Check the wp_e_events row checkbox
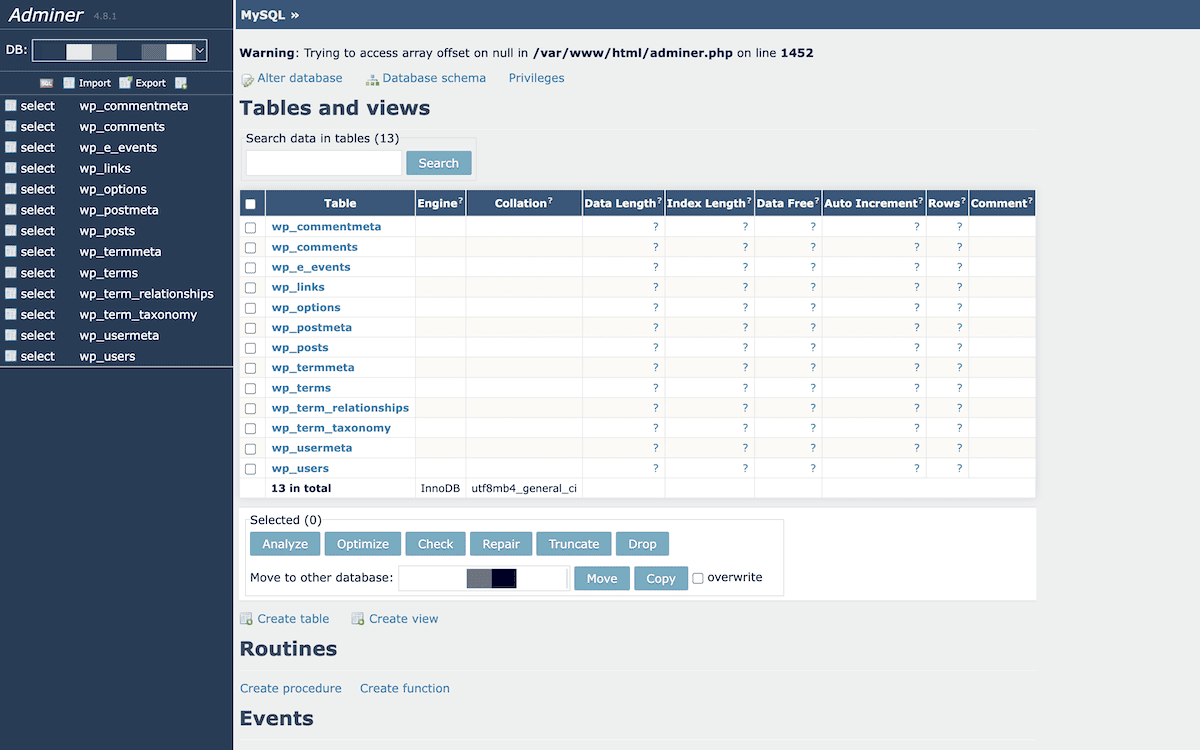The height and width of the screenshot is (750, 1200). coord(250,268)
